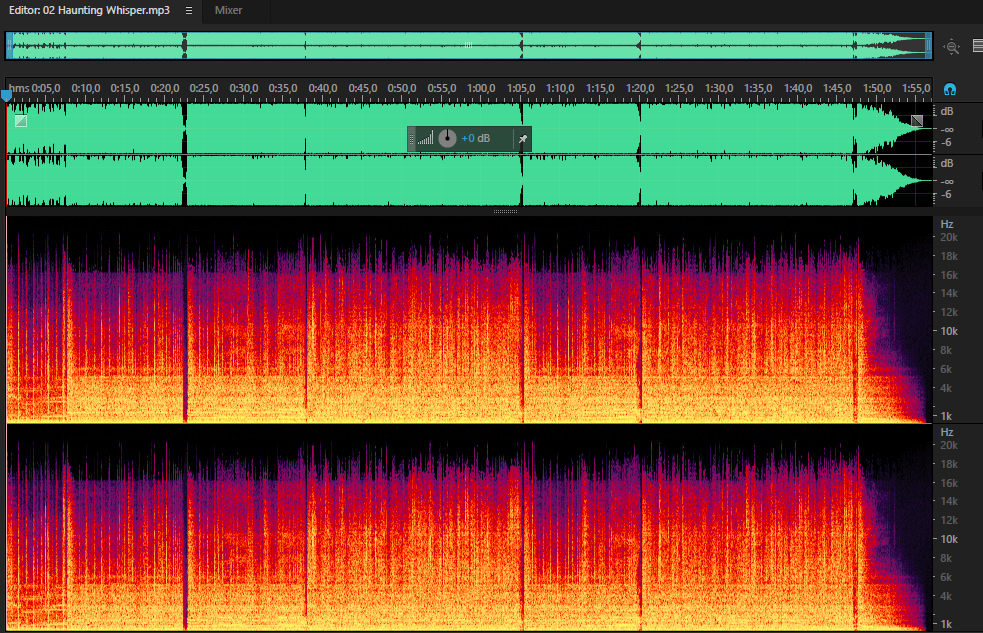Click 1:30,0 on the time ruler
This screenshot has width=983, height=633.
[718, 88]
